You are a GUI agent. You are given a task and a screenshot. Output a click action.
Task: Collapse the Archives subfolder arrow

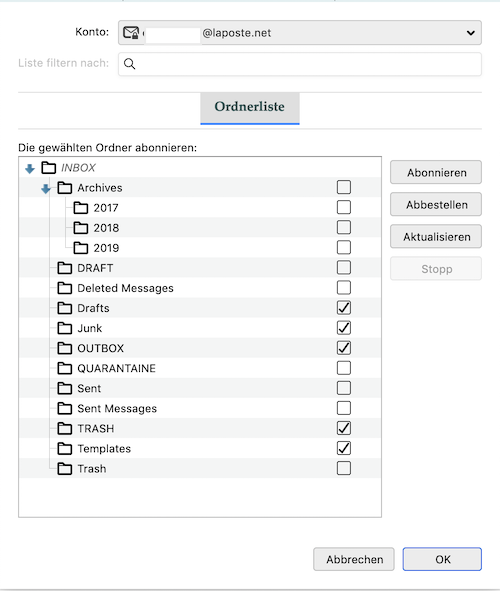tap(46, 188)
